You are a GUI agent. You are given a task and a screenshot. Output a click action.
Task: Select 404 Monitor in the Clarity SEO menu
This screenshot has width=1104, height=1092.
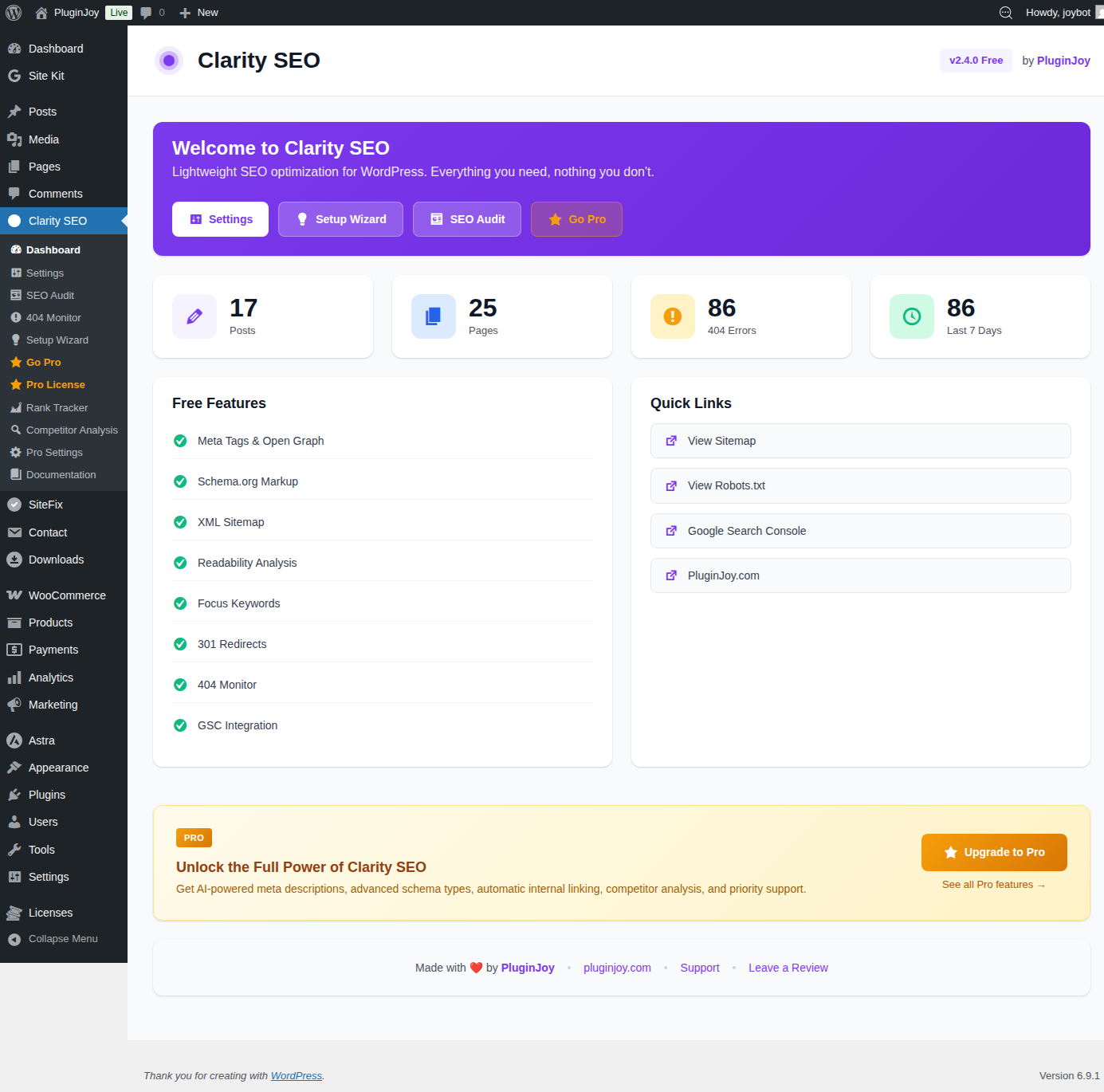click(54, 317)
